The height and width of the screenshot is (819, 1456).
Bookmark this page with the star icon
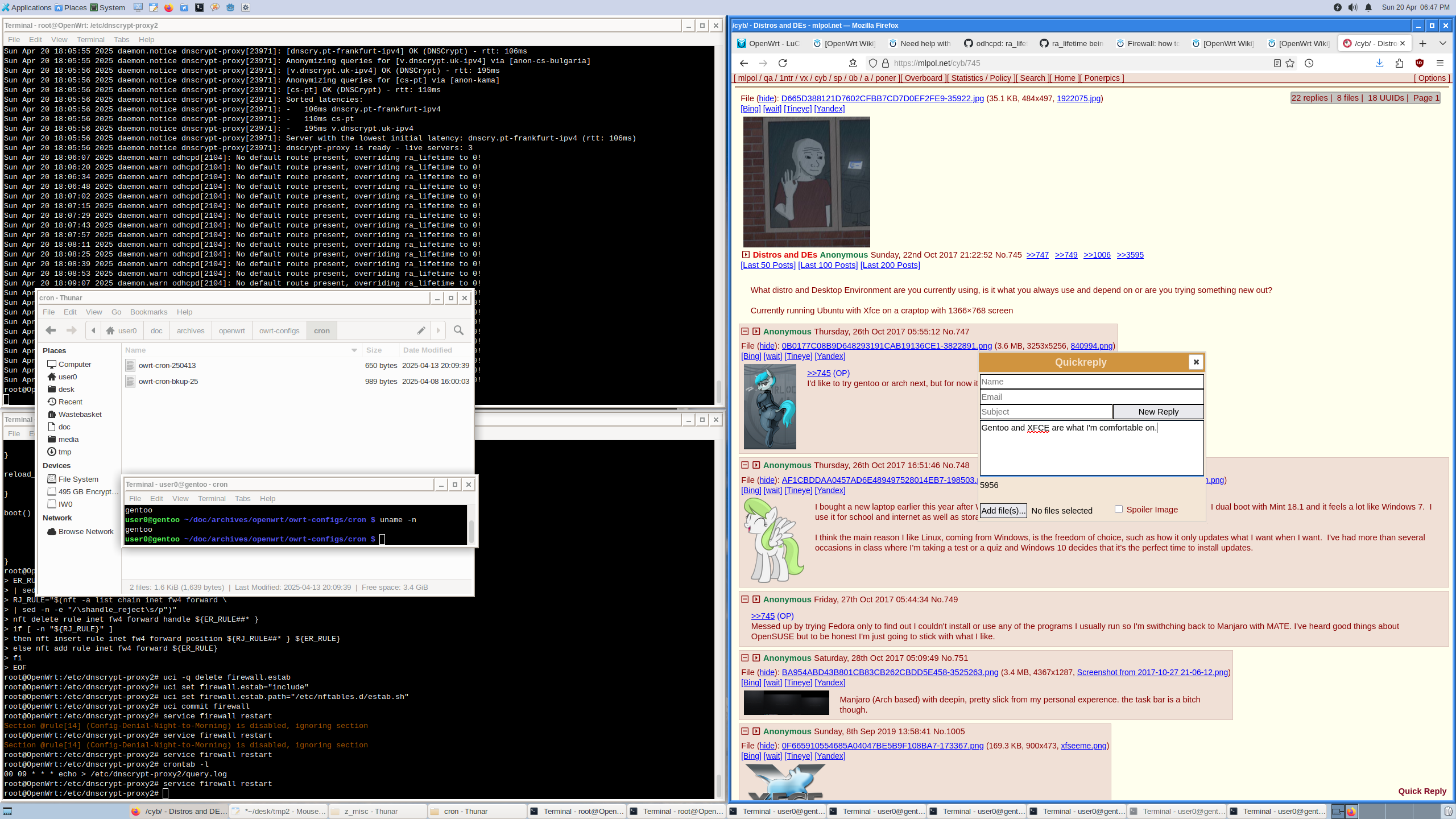tap(1290, 63)
